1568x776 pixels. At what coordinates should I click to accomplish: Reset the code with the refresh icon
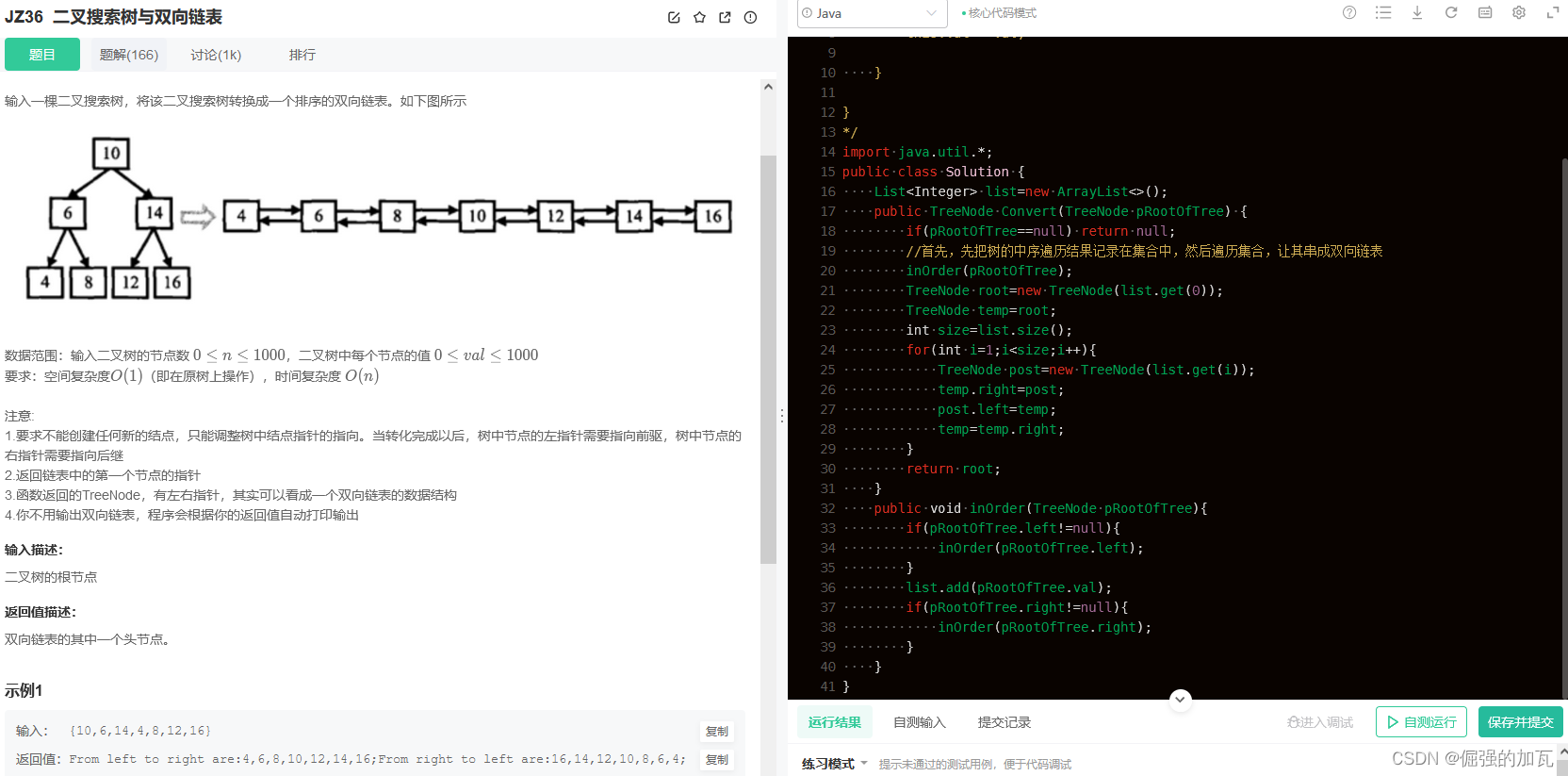[x=1451, y=12]
